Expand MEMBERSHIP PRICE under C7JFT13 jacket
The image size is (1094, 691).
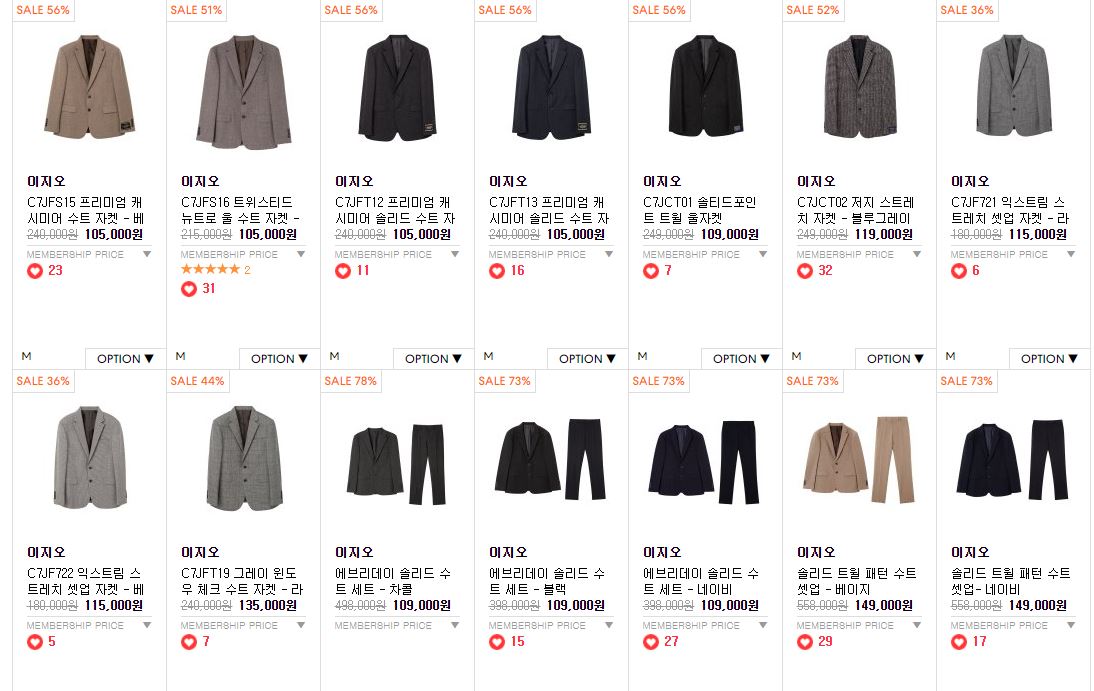[x=551, y=255]
